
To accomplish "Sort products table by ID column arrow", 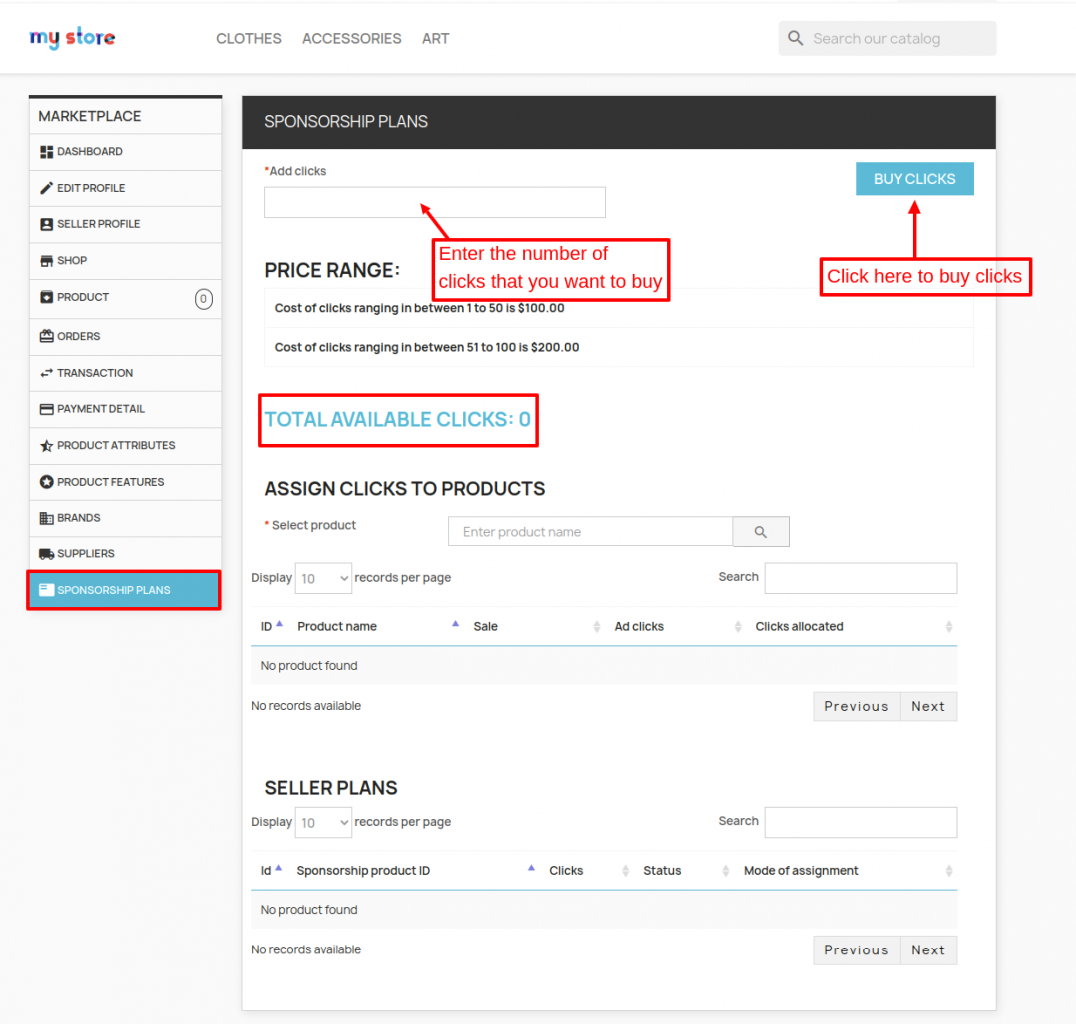I will pyautogui.click(x=279, y=624).
